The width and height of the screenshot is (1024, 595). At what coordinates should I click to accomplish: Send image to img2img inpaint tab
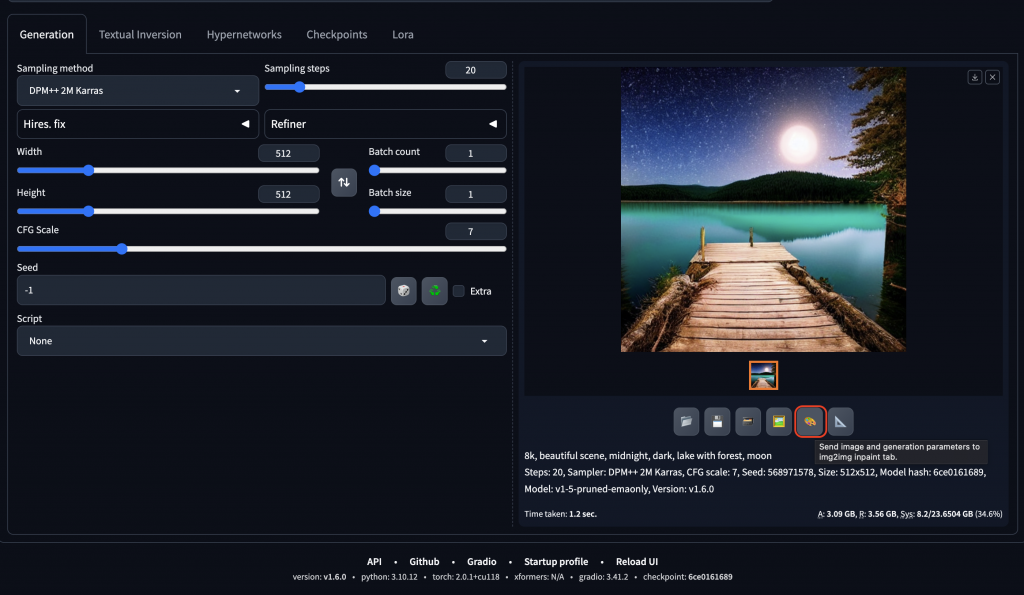click(810, 421)
